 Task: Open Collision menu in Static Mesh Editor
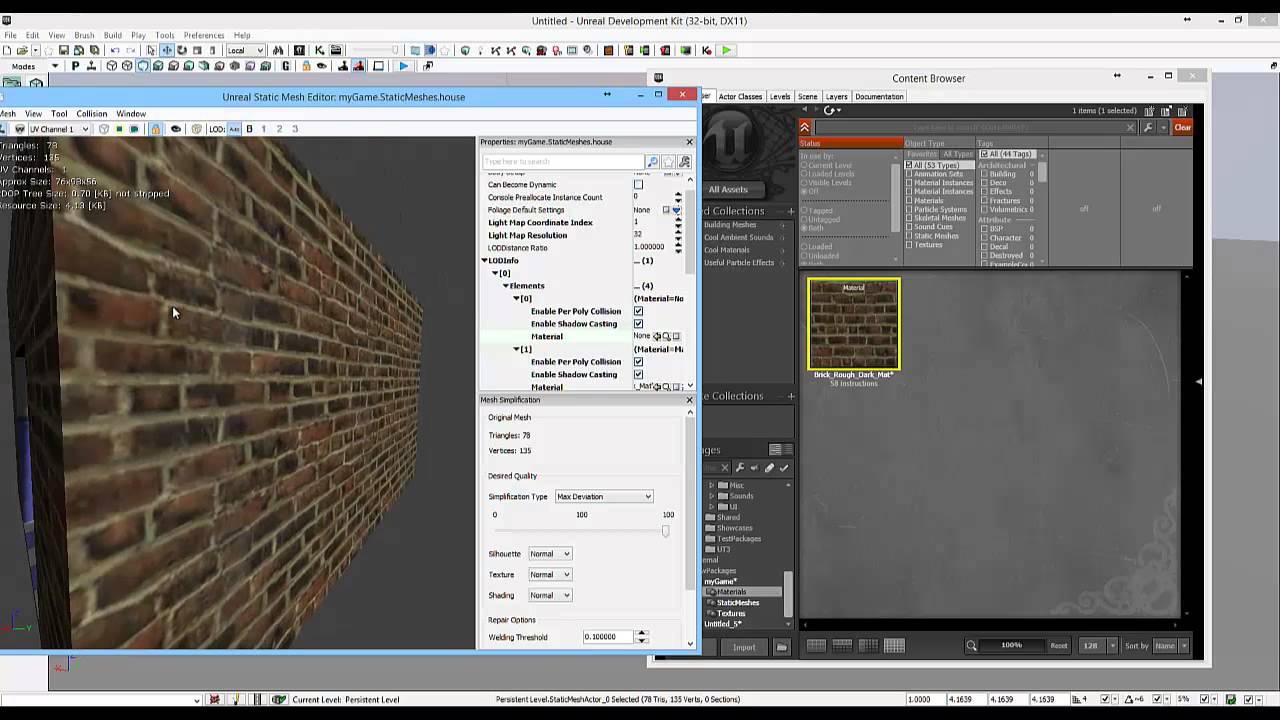point(92,114)
